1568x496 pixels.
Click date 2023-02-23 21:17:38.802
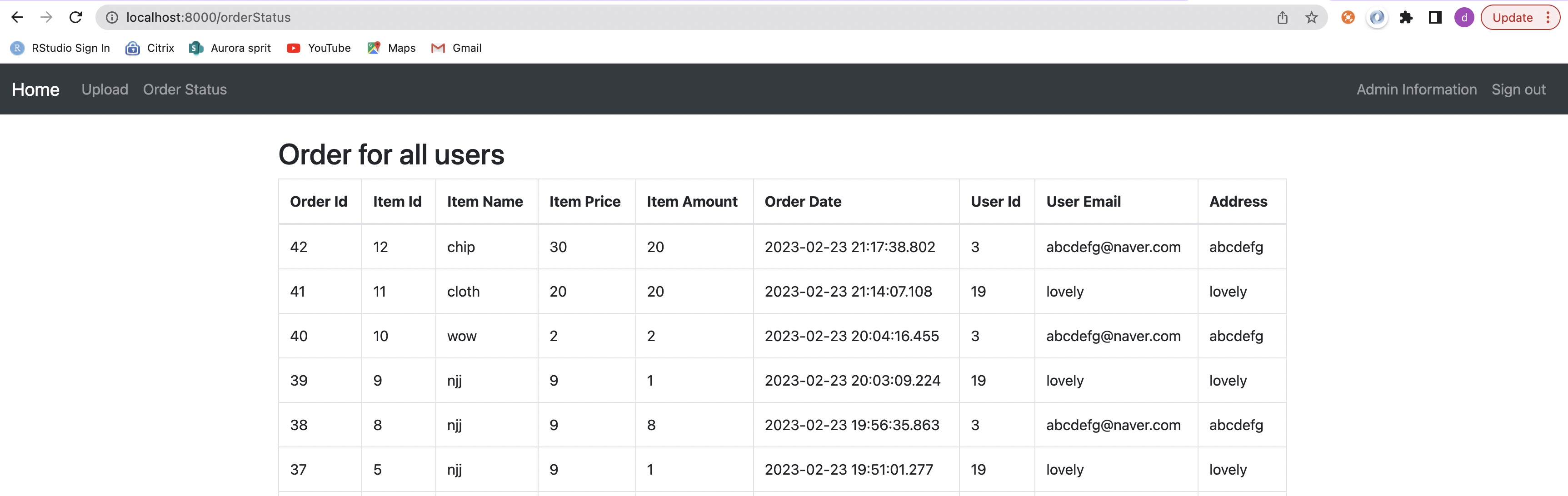850,247
